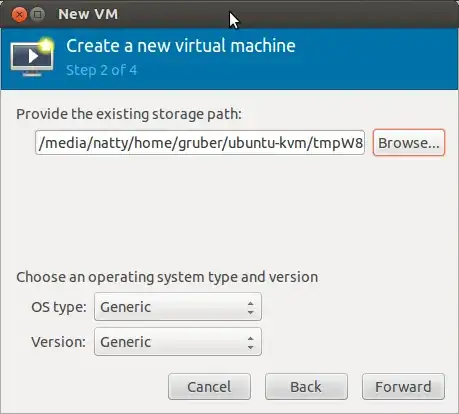This screenshot has width=459, height=414.
Task: Go Forward to the next step
Action: 403,387
